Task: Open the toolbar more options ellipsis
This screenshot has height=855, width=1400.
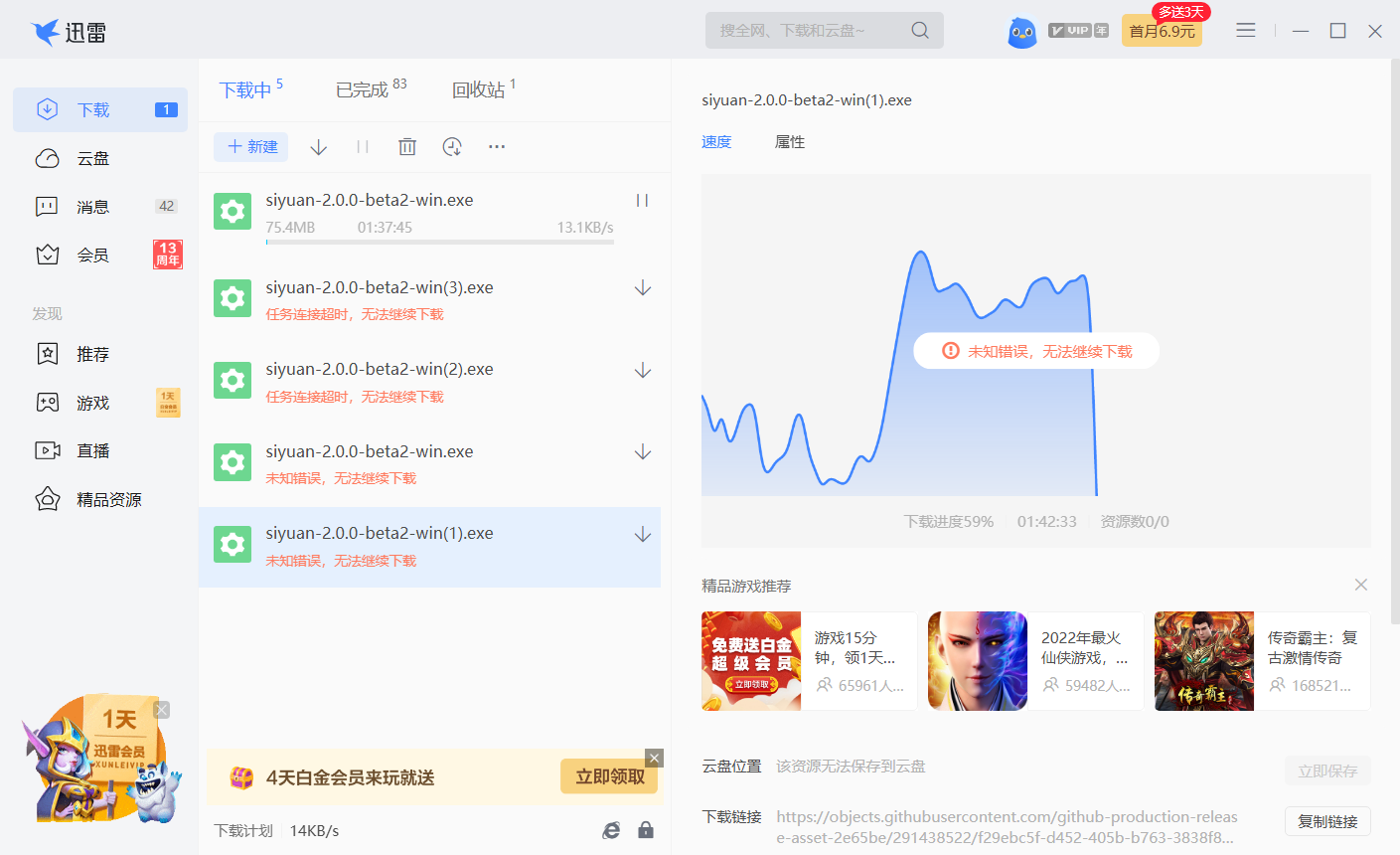Action: [x=497, y=147]
